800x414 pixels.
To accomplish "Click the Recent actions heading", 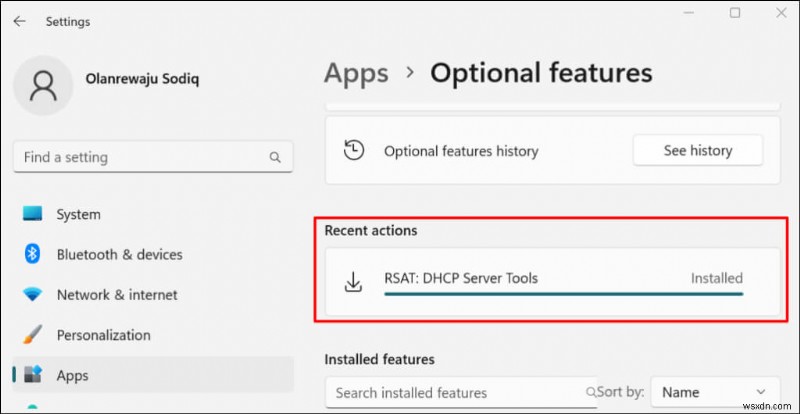I will [370, 230].
